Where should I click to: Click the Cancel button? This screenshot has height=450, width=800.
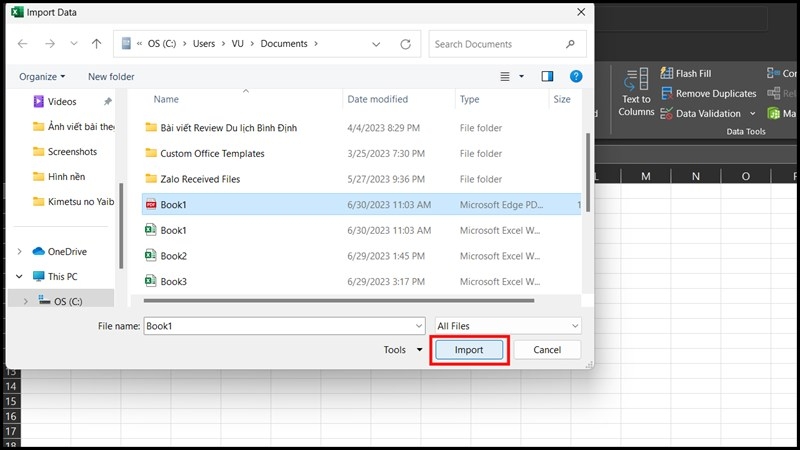point(547,350)
